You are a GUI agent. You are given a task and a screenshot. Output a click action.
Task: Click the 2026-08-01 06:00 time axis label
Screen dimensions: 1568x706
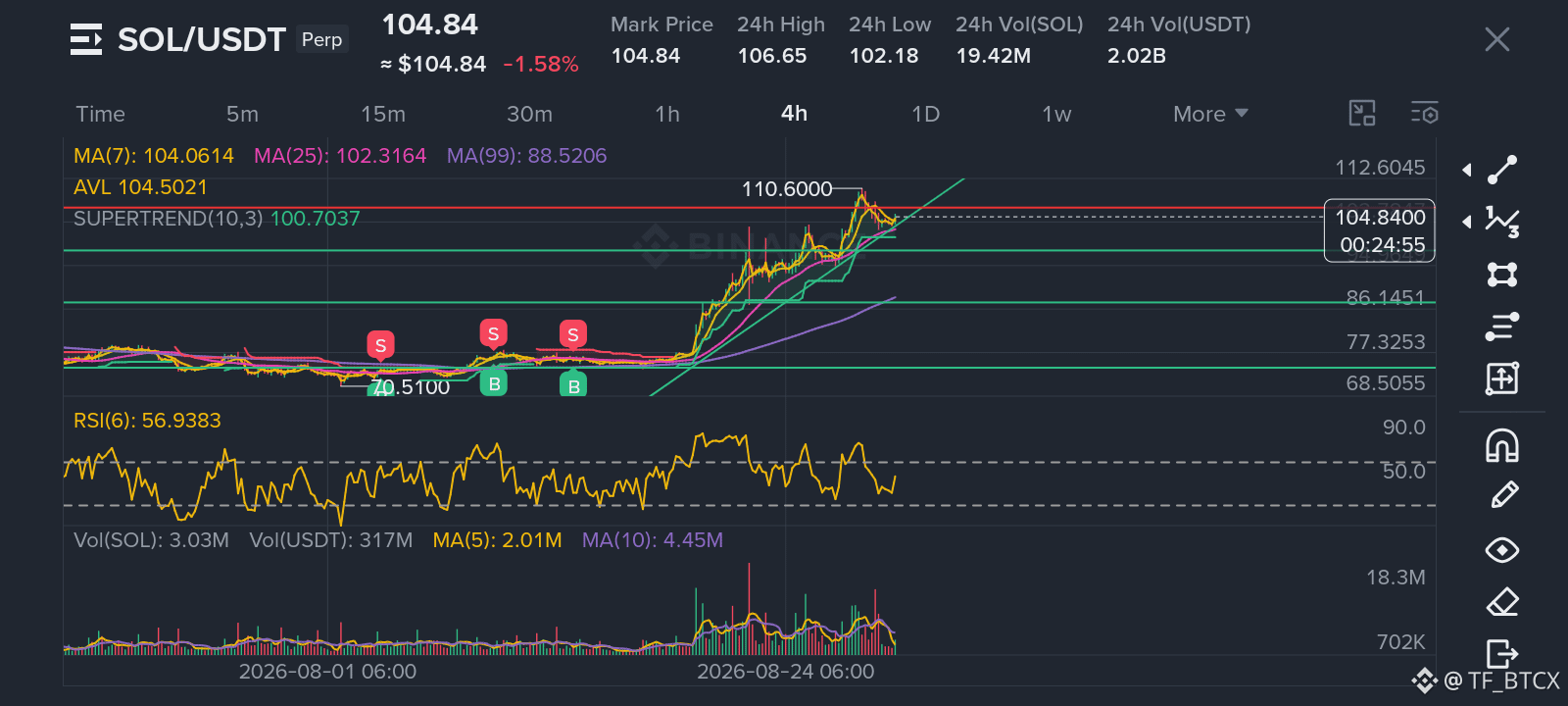click(x=327, y=672)
